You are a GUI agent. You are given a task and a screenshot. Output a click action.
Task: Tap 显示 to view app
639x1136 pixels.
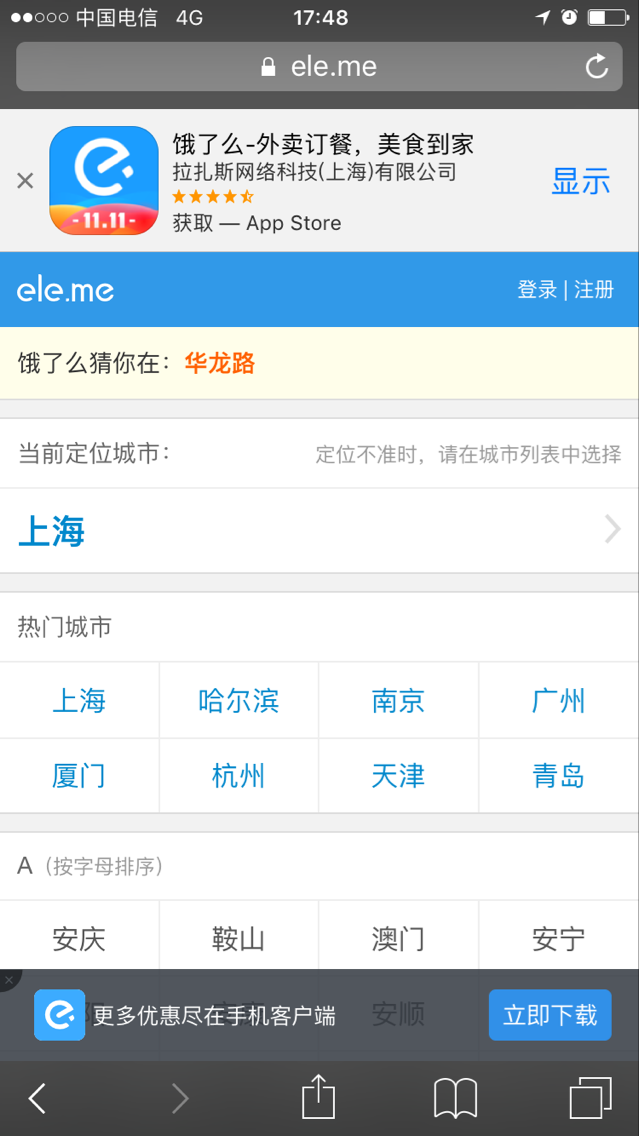click(x=580, y=181)
